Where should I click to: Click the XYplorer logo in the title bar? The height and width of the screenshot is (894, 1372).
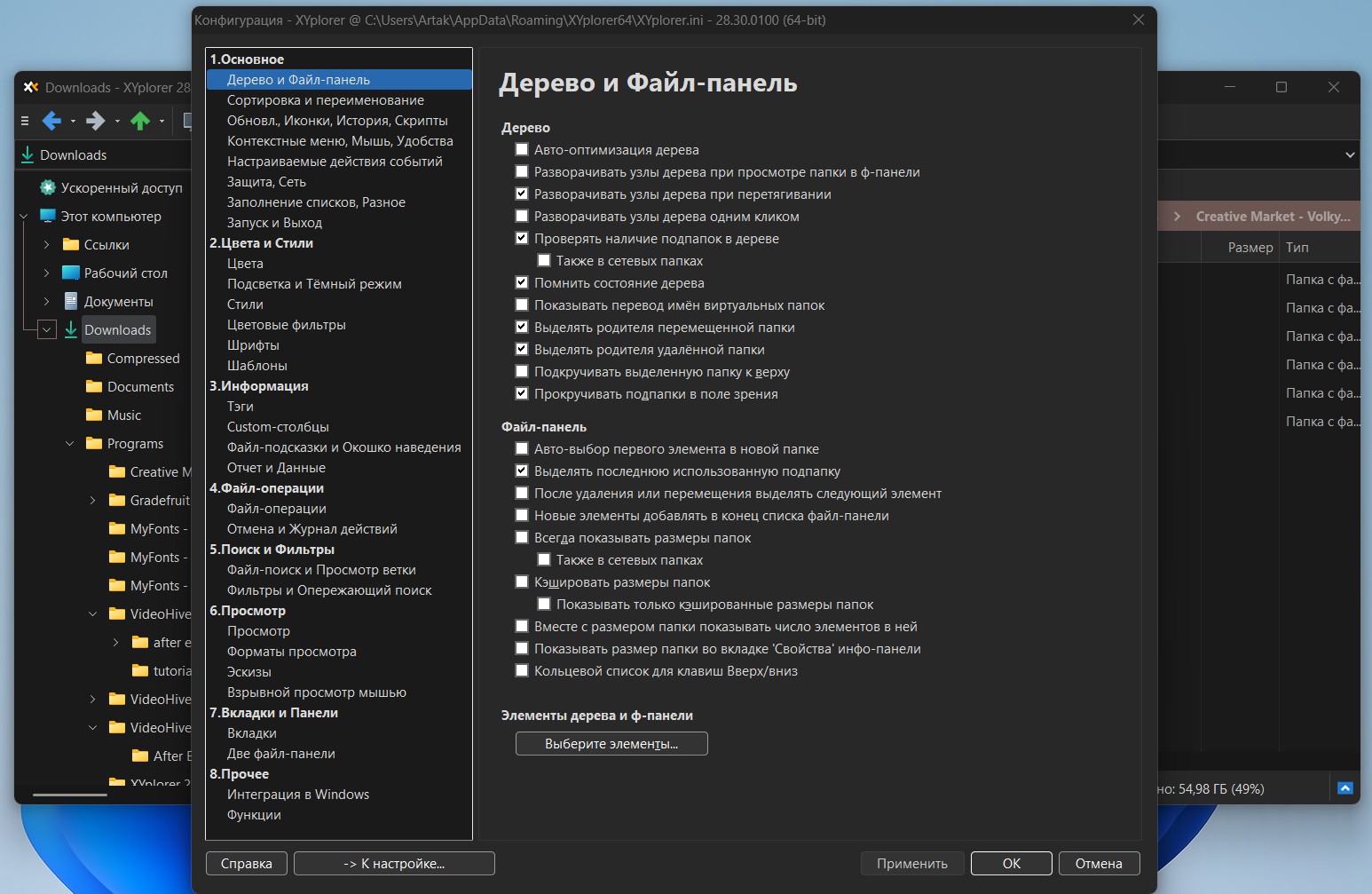(x=31, y=87)
